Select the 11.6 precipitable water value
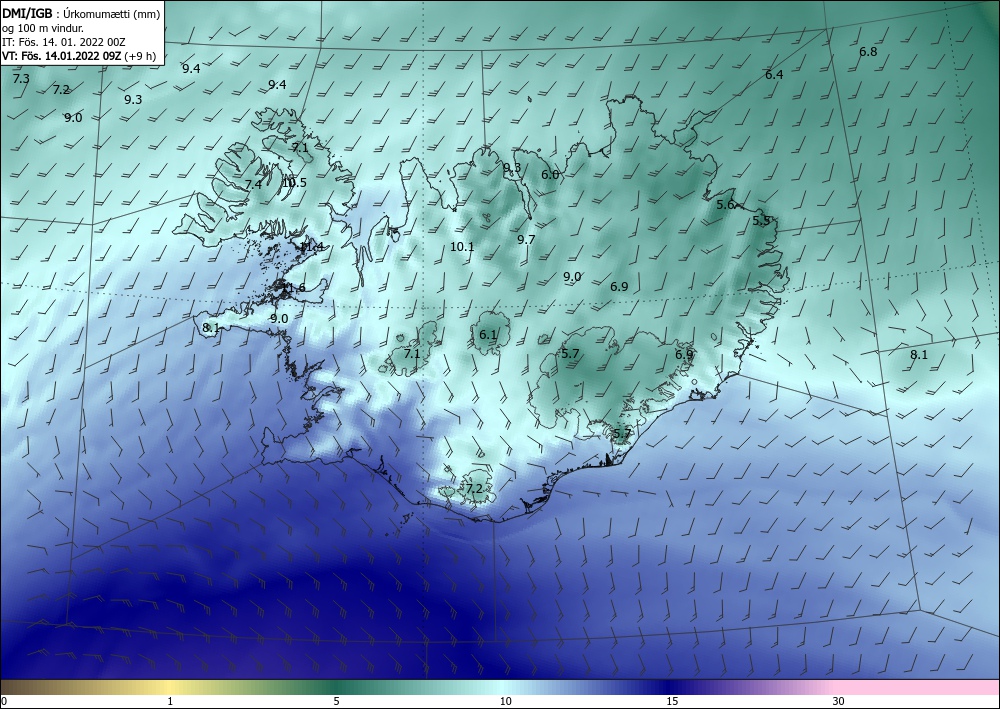The image size is (1000, 709). (x=293, y=288)
